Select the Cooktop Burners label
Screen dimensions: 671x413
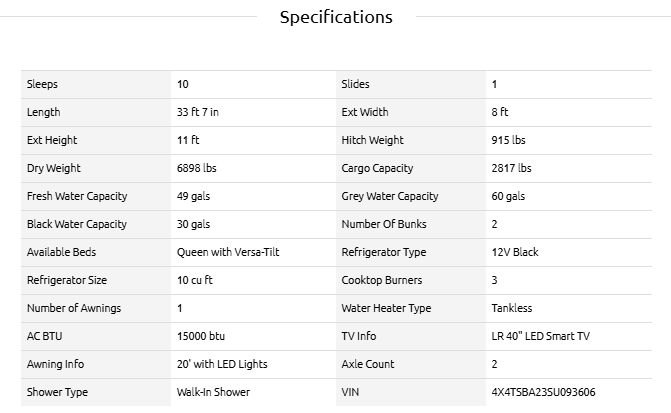pos(382,280)
